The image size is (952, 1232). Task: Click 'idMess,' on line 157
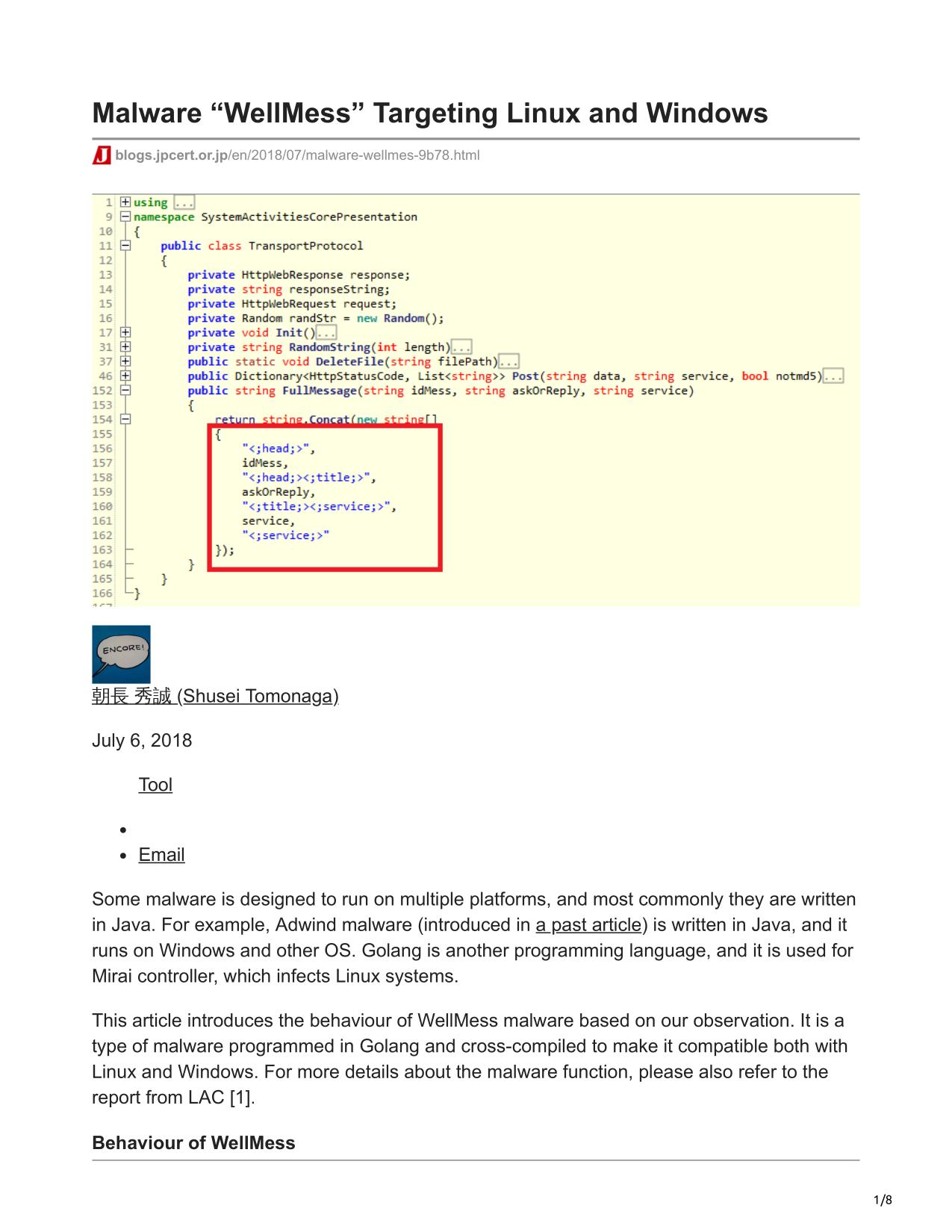click(265, 463)
